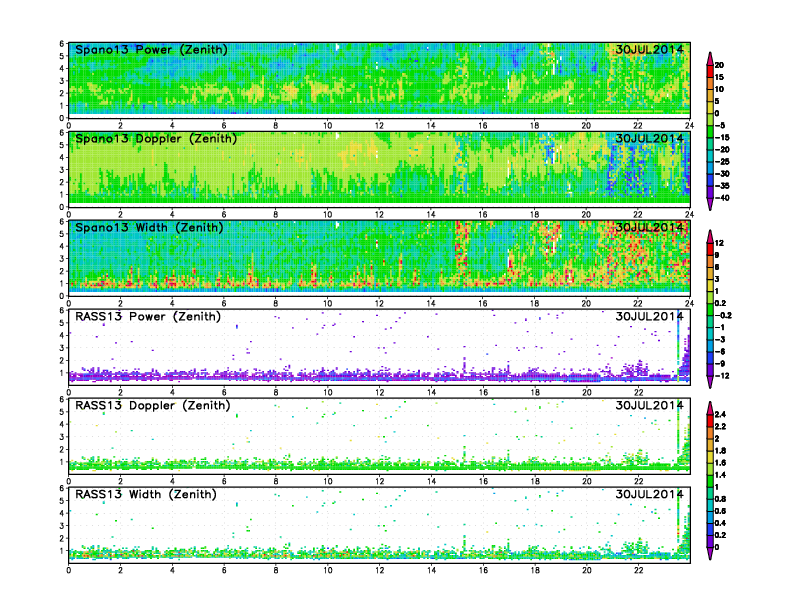
Task: Click the blue swatch near 0.2 on bottom colorbar
Action: click(710, 529)
